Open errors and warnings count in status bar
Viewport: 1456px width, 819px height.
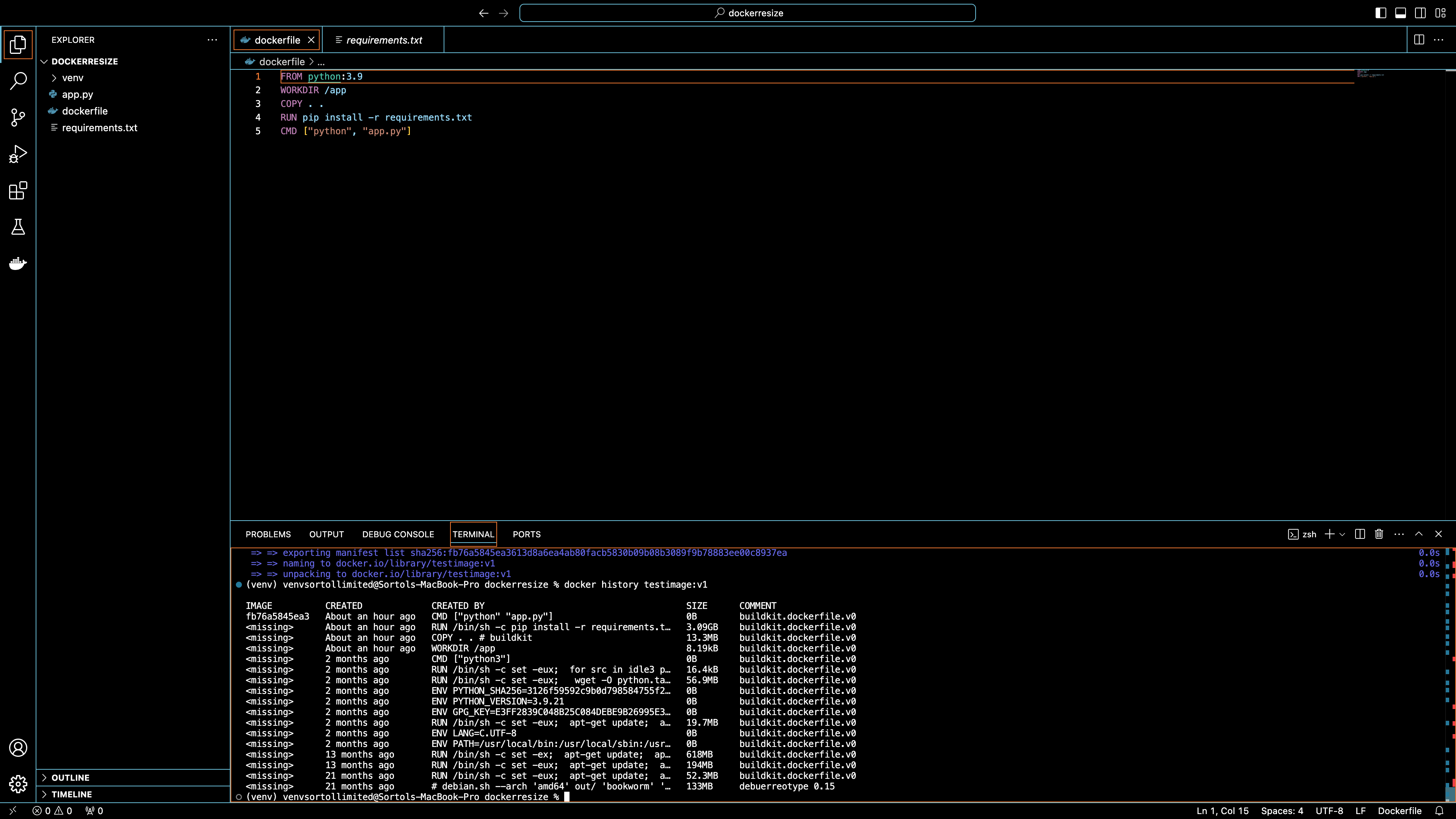click(52, 811)
